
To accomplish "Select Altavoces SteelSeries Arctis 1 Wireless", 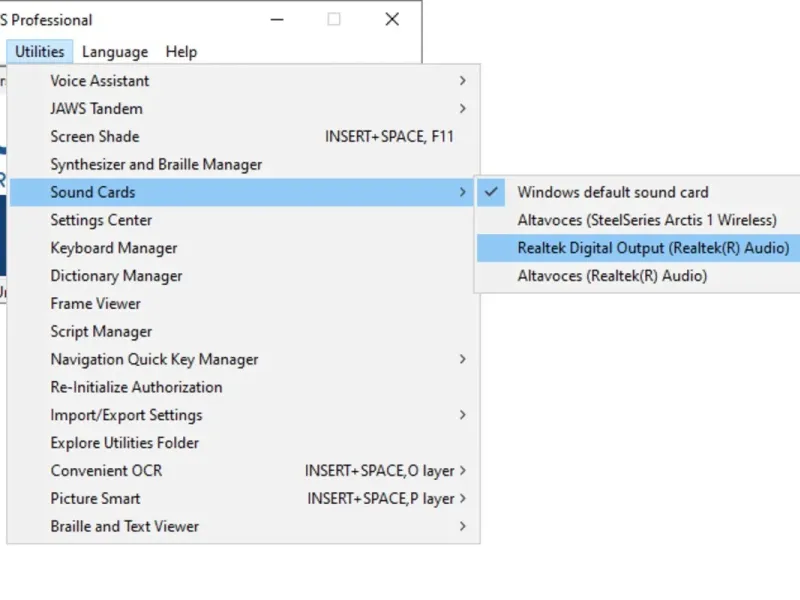I will (646, 220).
